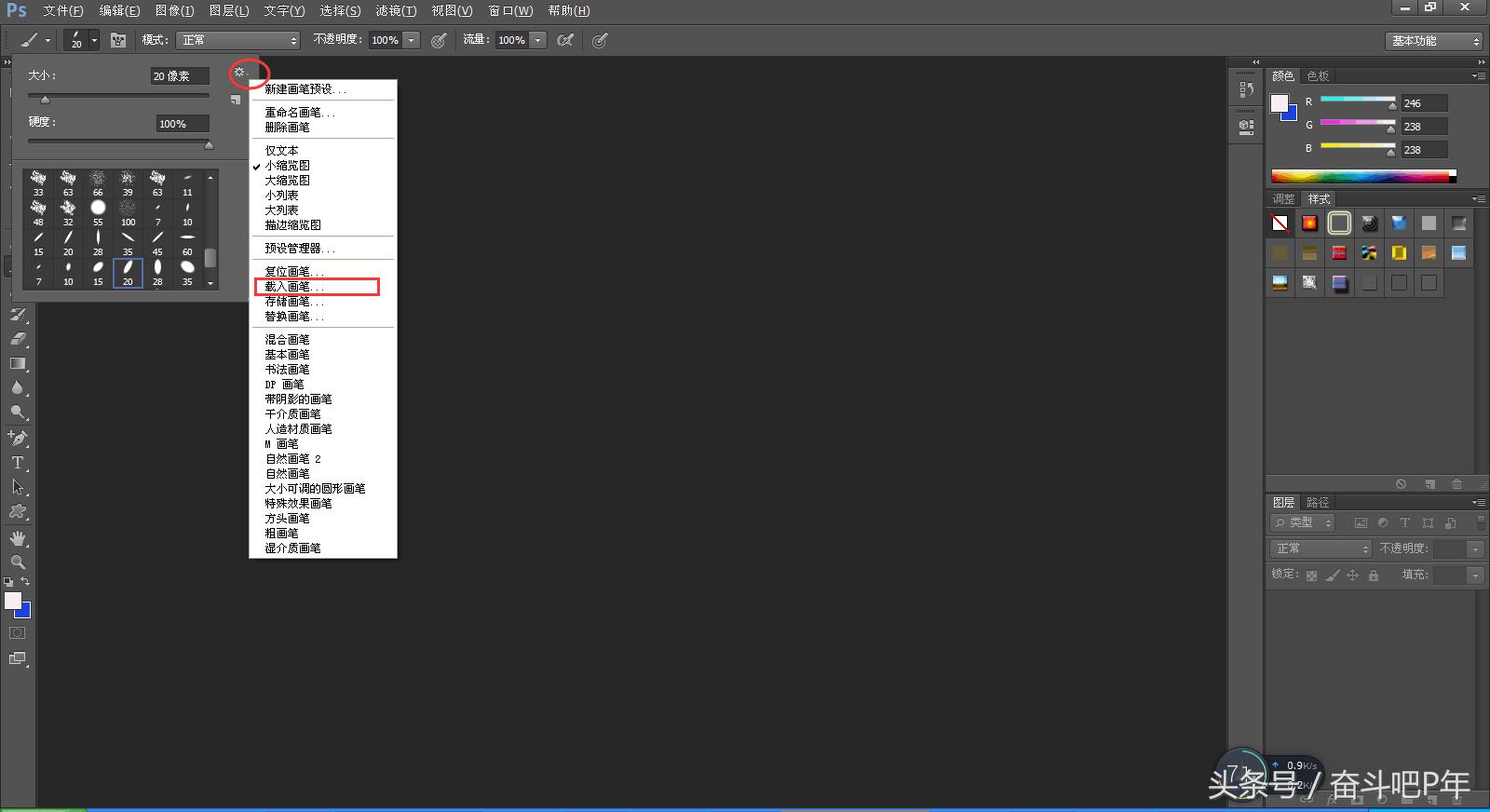Select the Zoom tool in the toolbox

[18, 562]
